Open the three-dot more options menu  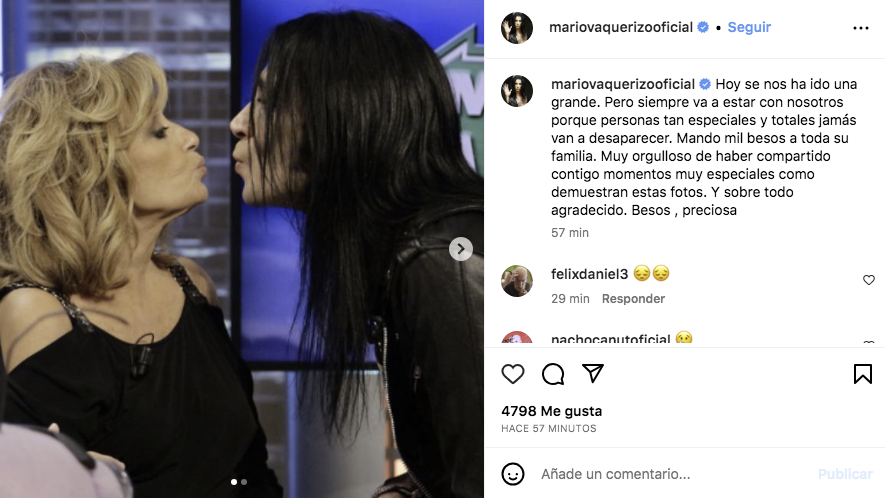pyautogui.click(x=861, y=28)
